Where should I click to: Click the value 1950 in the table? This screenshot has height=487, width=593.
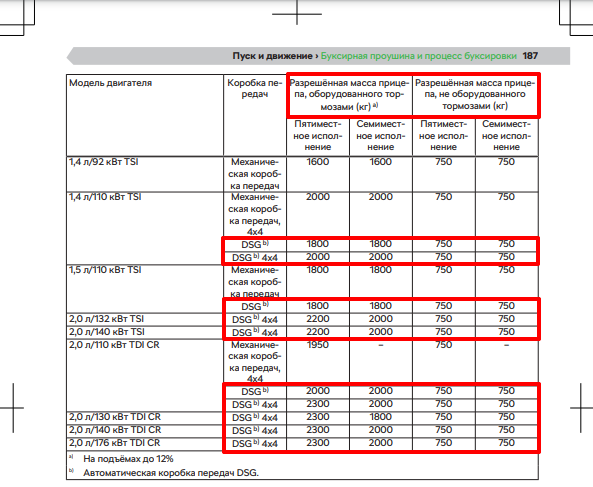pos(318,345)
